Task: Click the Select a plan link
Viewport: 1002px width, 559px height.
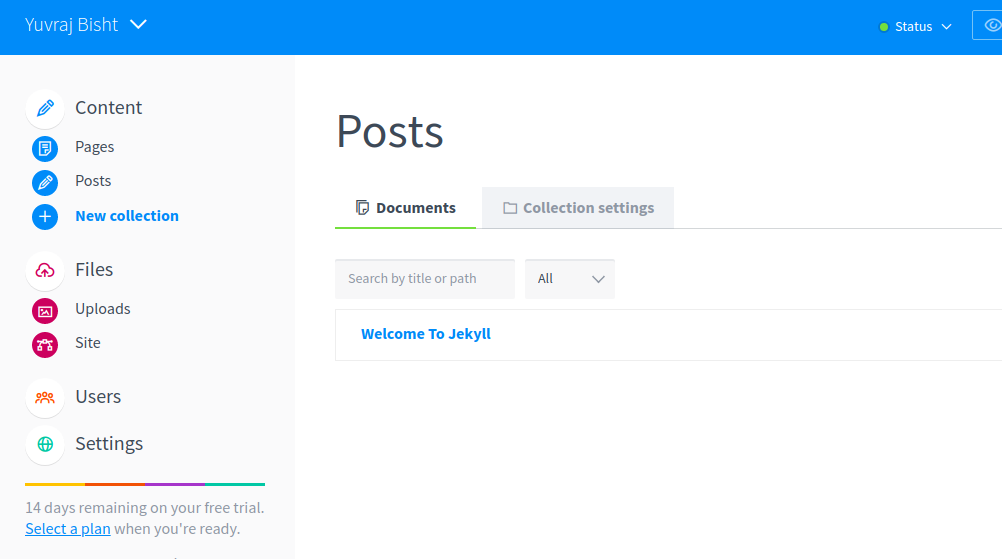Action: coord(68,529)
